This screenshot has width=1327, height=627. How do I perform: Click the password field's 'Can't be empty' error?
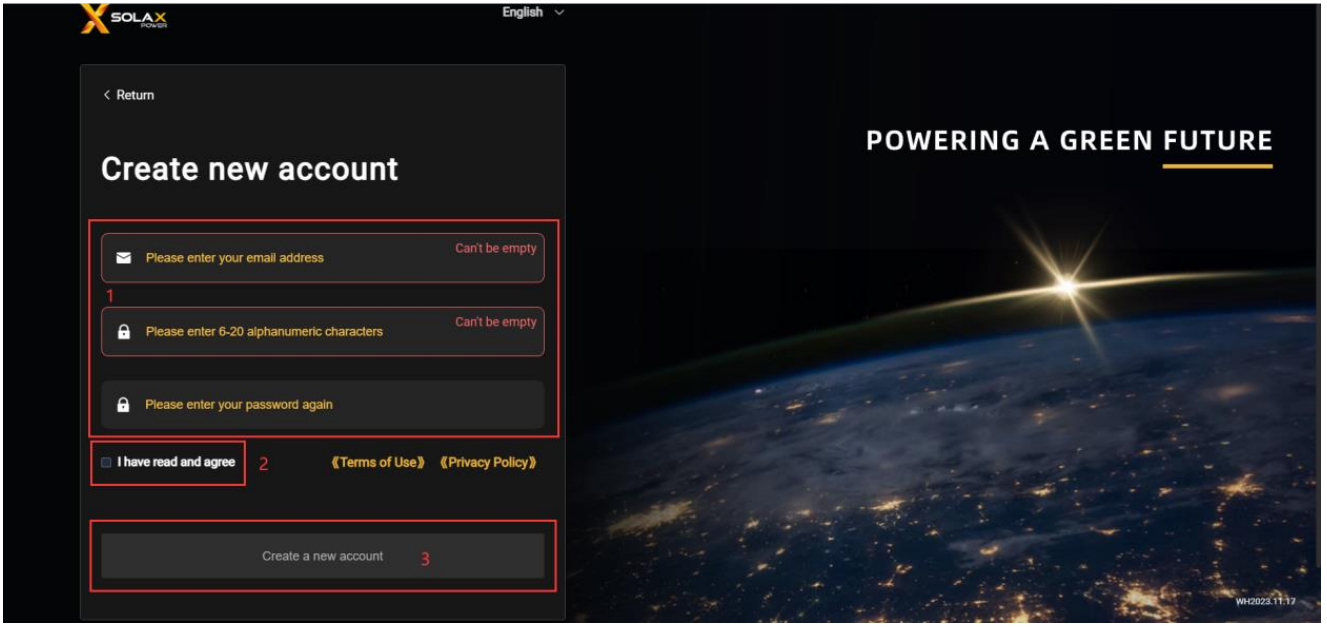(496, 322)
